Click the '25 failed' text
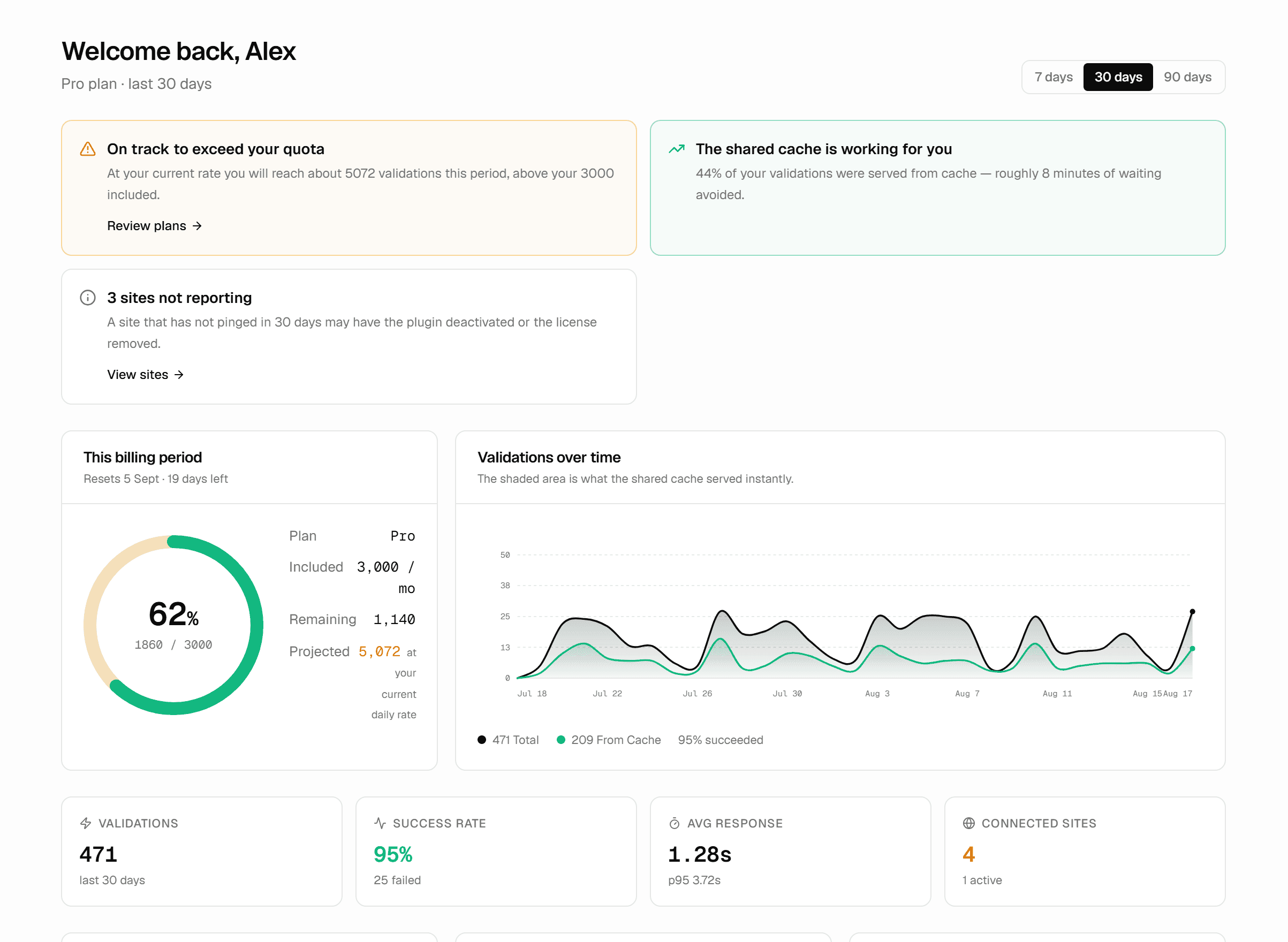 397,880
